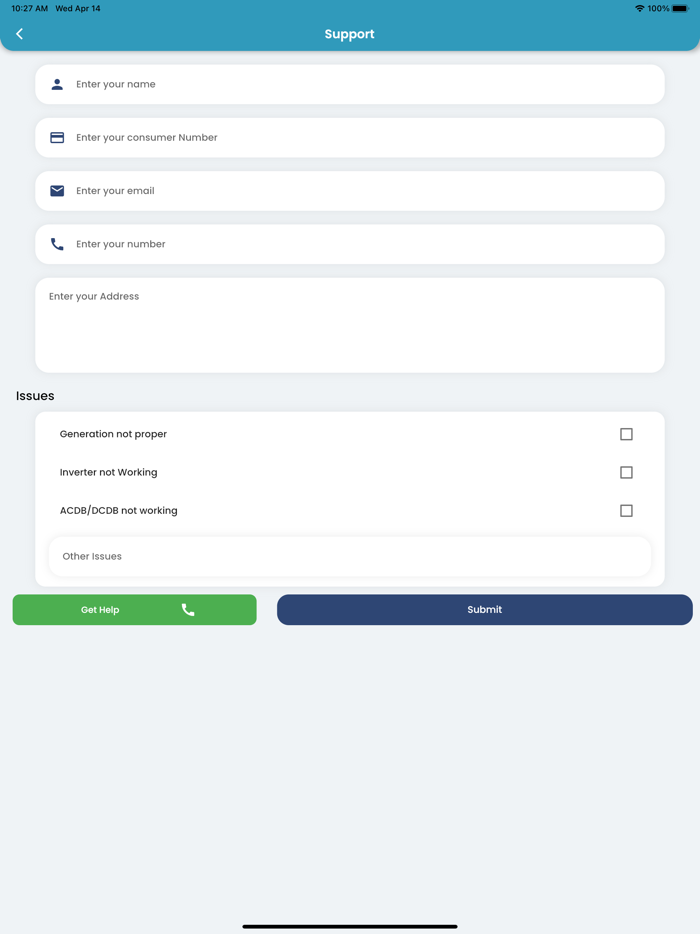The width and height of the screenshot is (700, 934).
Task: Tap the battery status icon
Action: click(x=680, y=9)
